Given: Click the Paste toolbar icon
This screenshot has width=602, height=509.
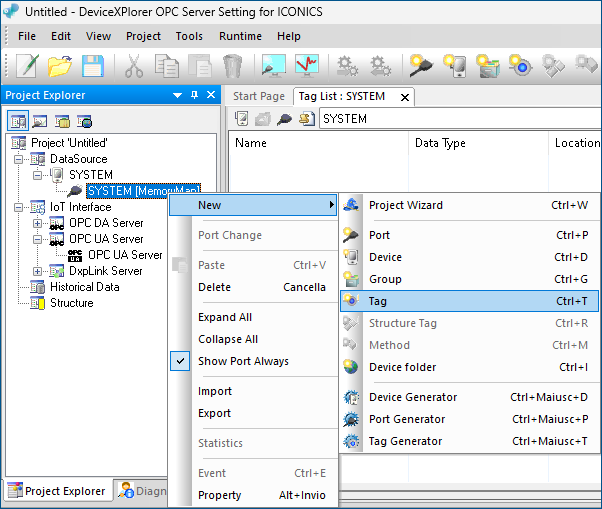Looking at the screenshot, I should click(200, 66).
